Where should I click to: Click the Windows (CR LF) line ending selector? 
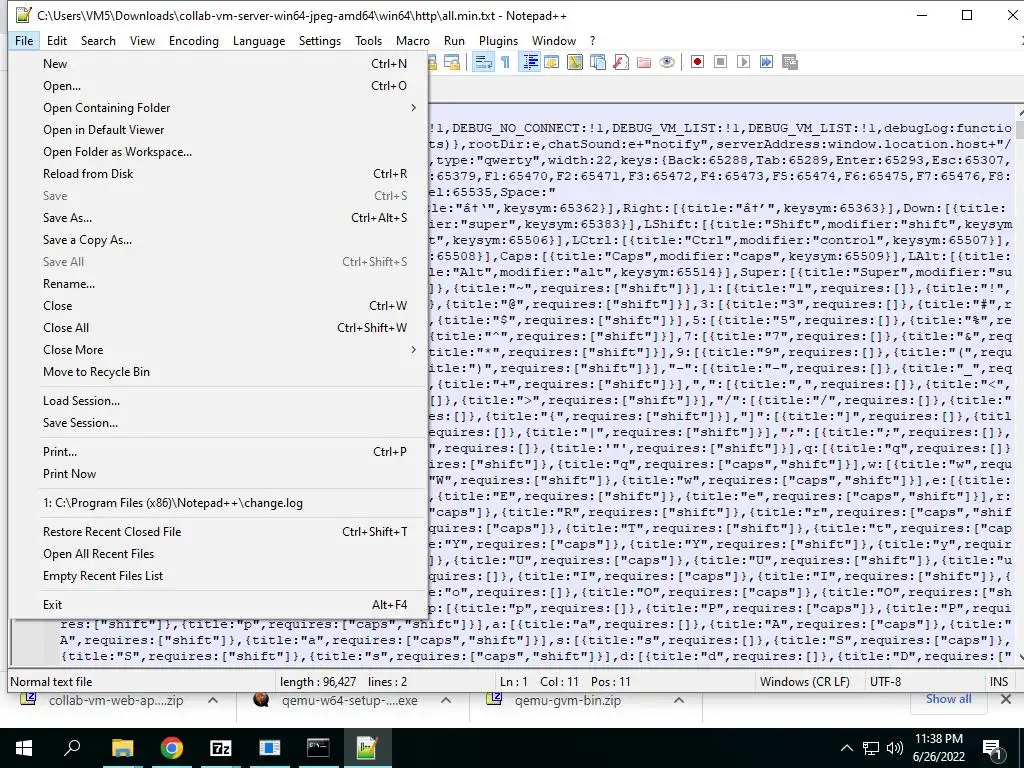coord(805,681)
